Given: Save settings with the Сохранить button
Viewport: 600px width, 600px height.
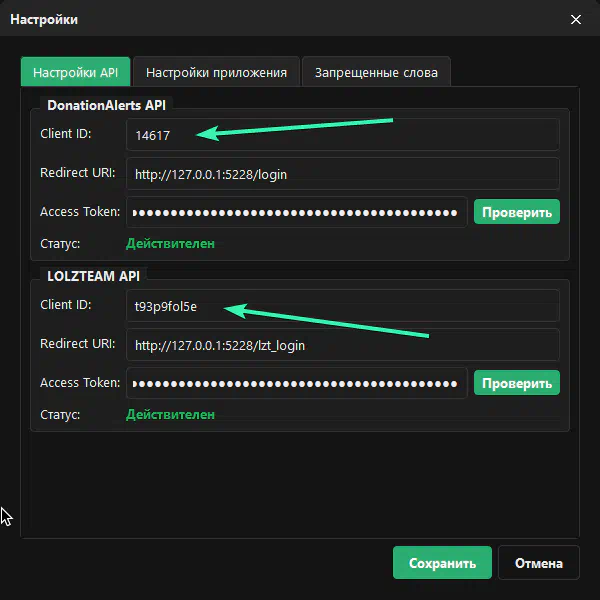Looking at the screenshot, I should click(x=442, y=563).
